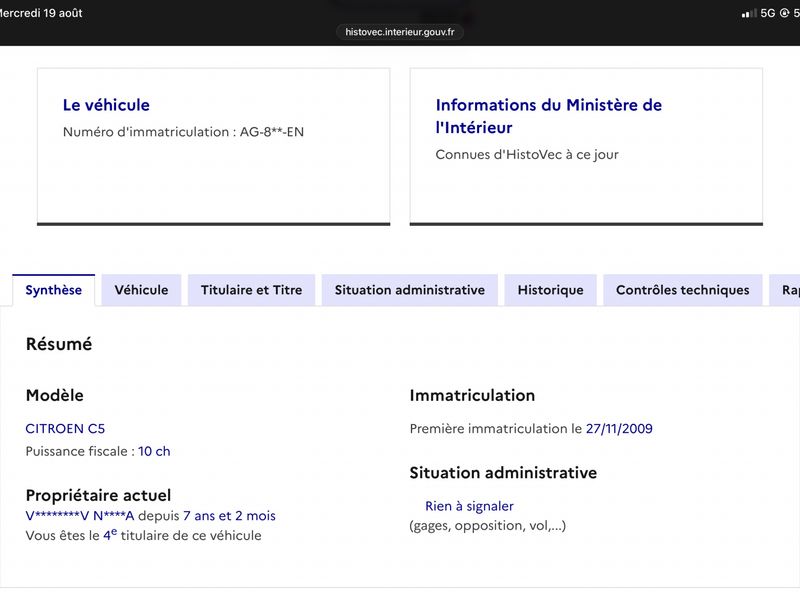Click the Modèle section heading
Image resolution: width=800 pixels, height=600 pixels.
click(55, 395)
